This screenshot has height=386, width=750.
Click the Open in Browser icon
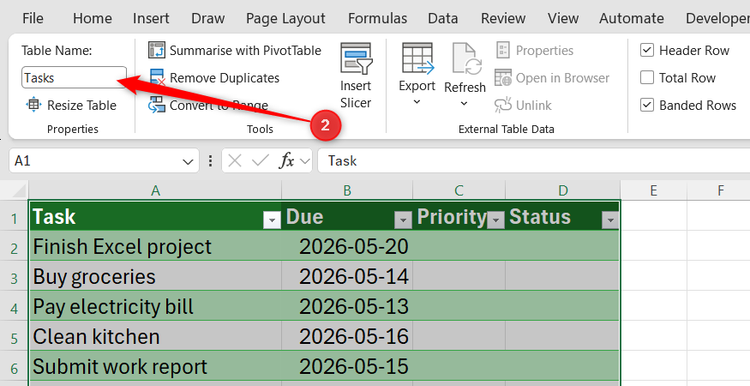tap(503, 77)
